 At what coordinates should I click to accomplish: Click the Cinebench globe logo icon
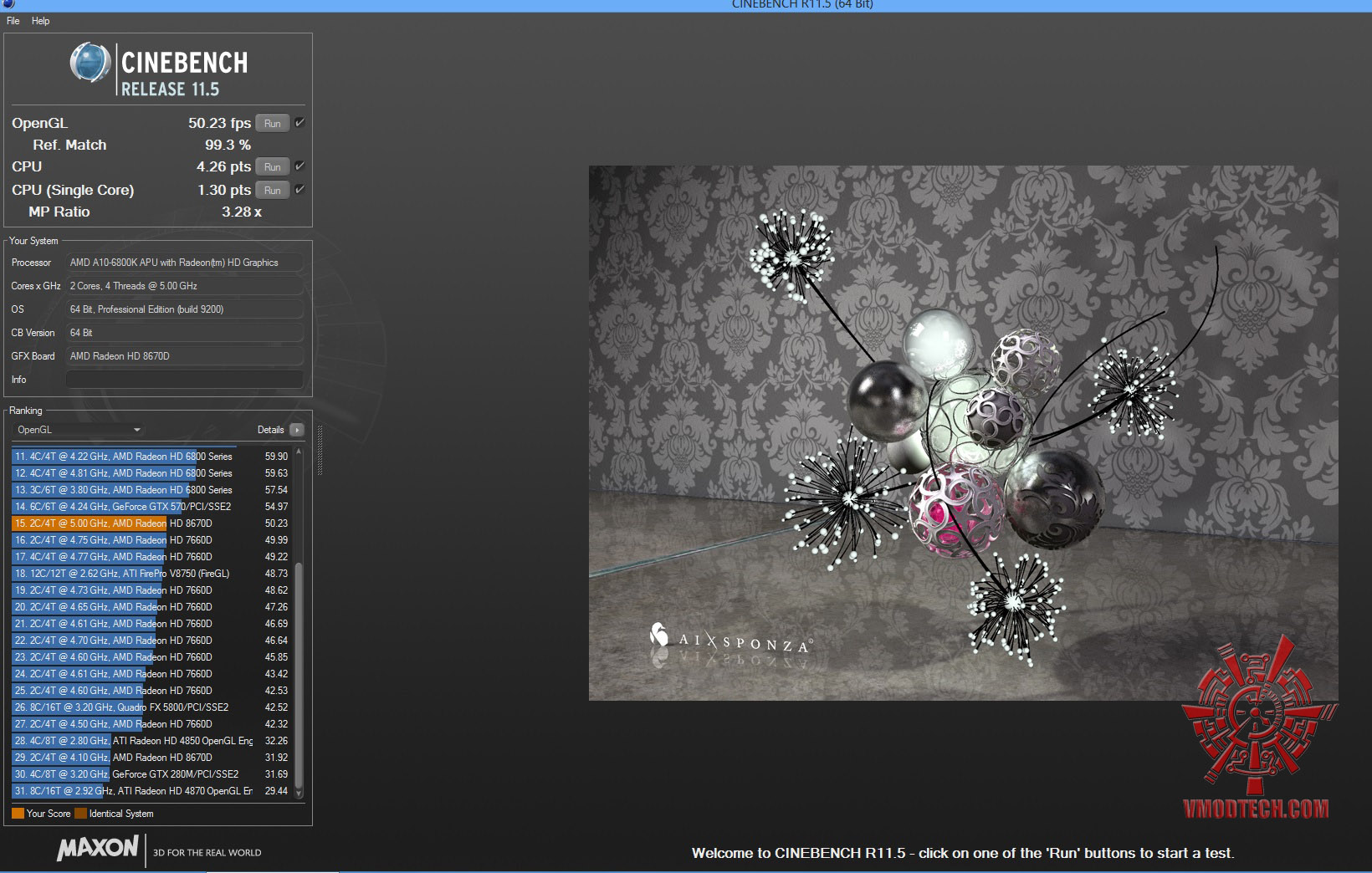[90, 64]
